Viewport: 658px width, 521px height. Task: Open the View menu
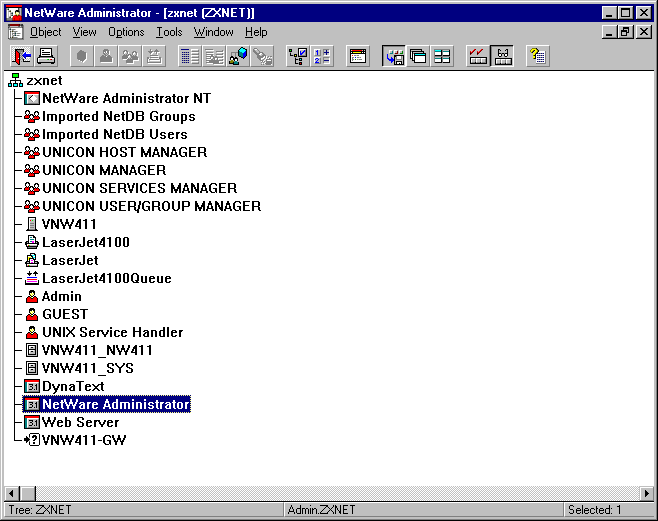84,32
